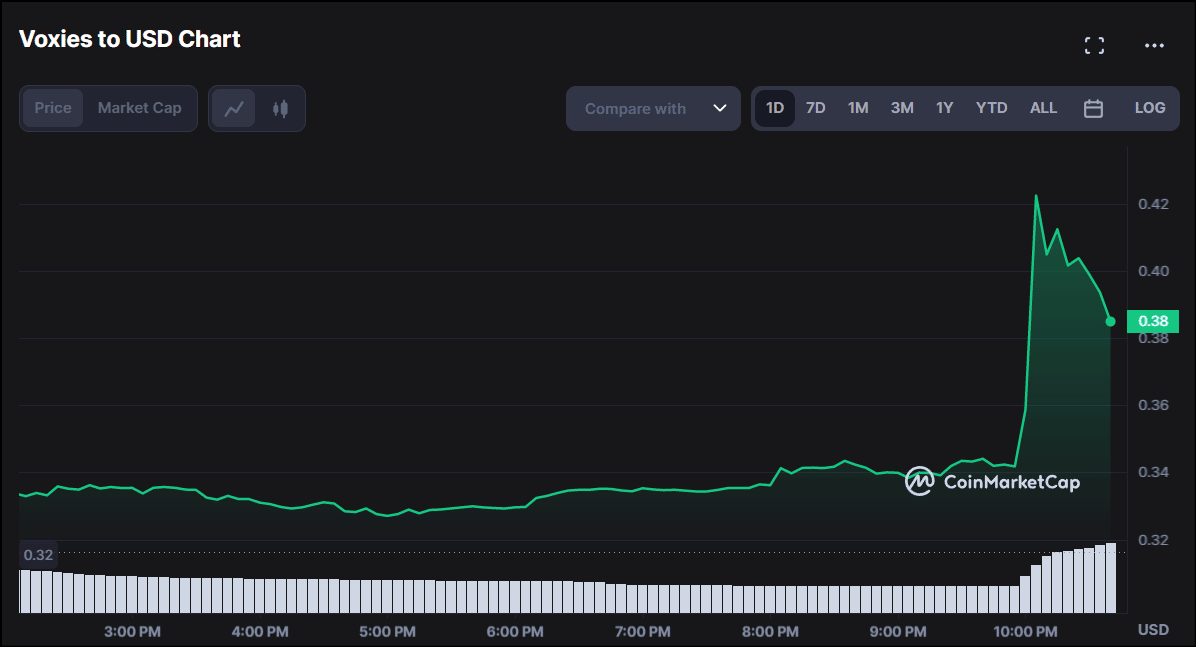The image size is (1196, 647).
Task: Select the YTD time range
Action: [x=991, y=108]
